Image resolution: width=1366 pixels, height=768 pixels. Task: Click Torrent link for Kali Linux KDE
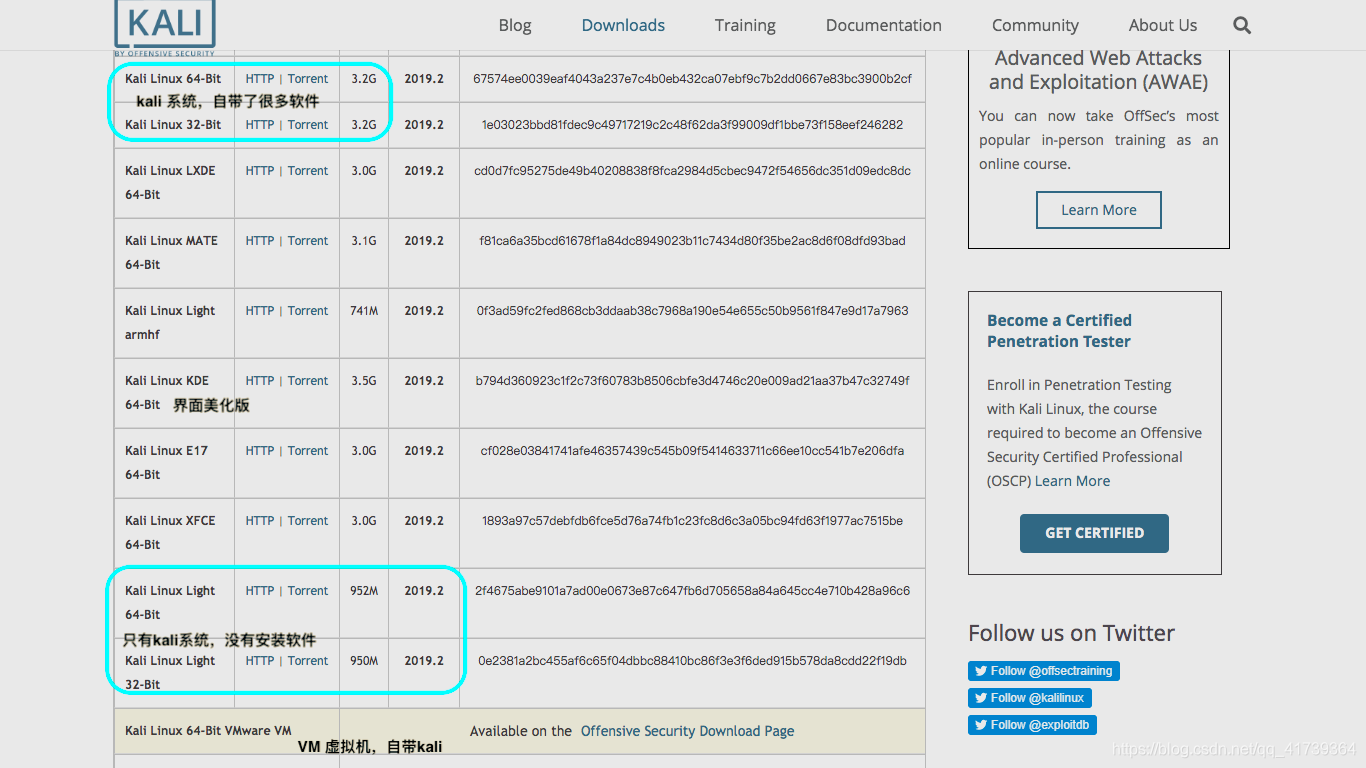[x=308, y=381]
